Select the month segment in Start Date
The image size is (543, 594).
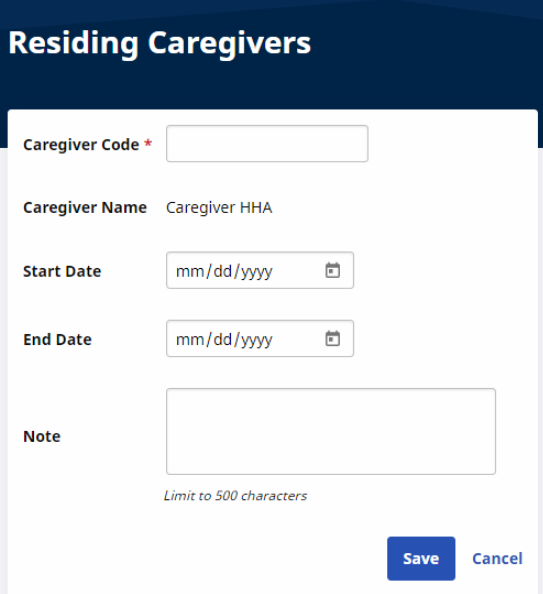coord(190,271)
